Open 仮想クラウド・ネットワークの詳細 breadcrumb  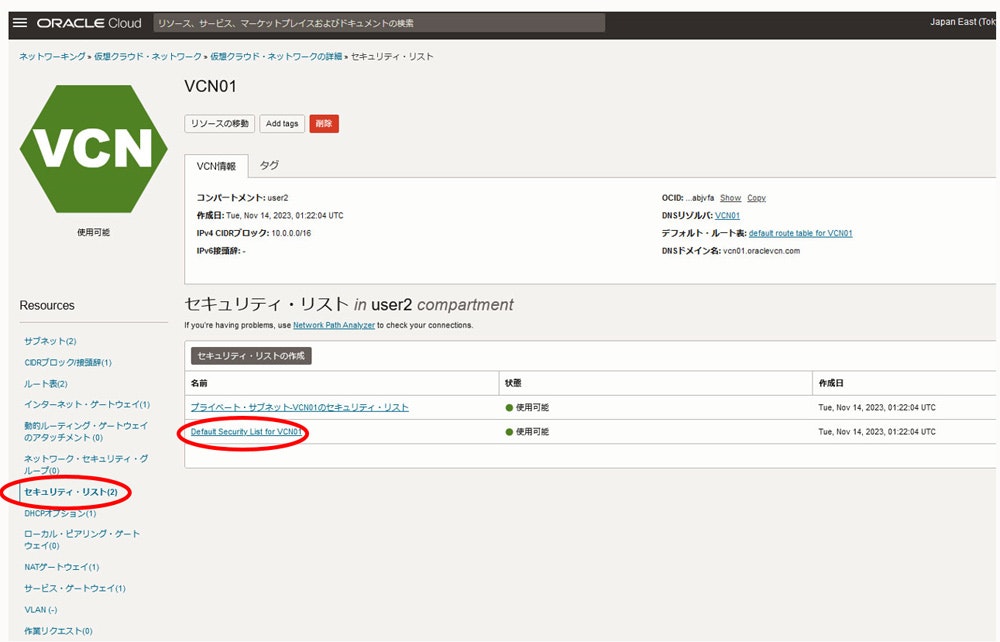[276, 57]
